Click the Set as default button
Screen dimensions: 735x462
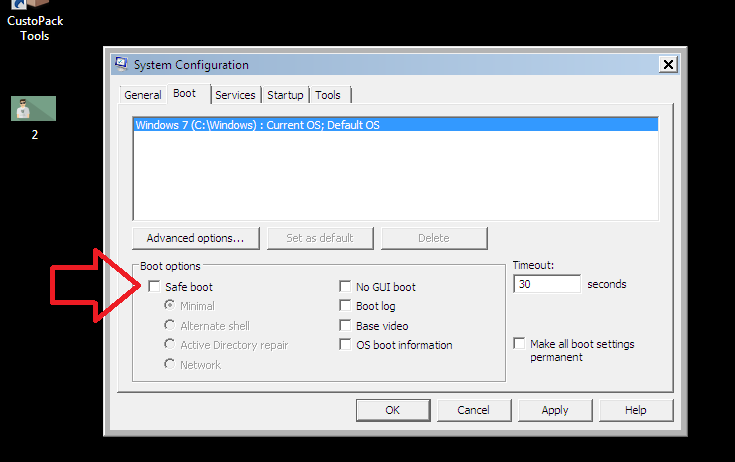coord(320,238)
